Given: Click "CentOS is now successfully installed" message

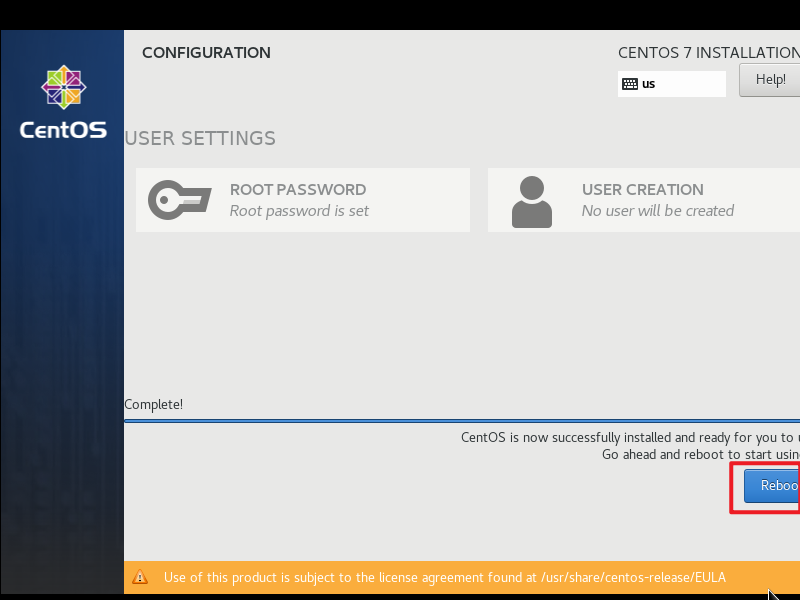Looking at the screenshot, I should (630, 438).
